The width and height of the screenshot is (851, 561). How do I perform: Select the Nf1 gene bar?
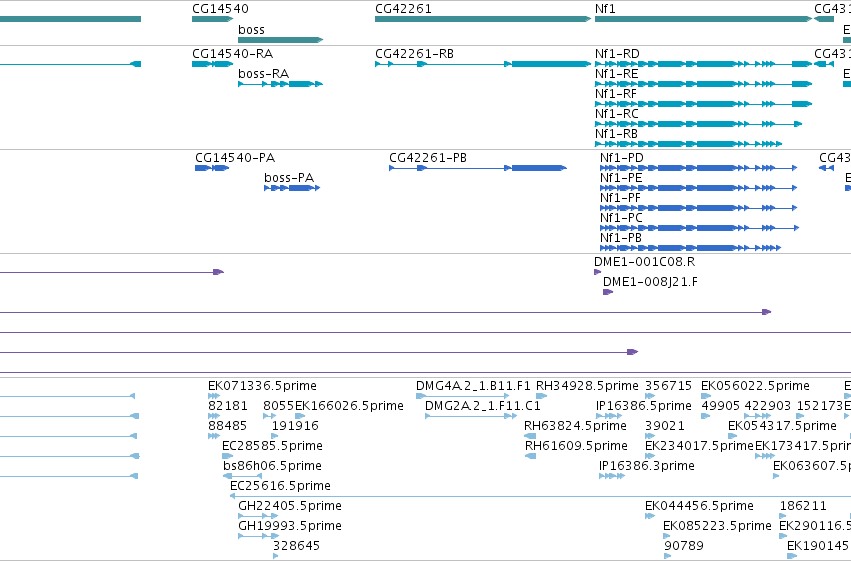click(x=703, y=19)
